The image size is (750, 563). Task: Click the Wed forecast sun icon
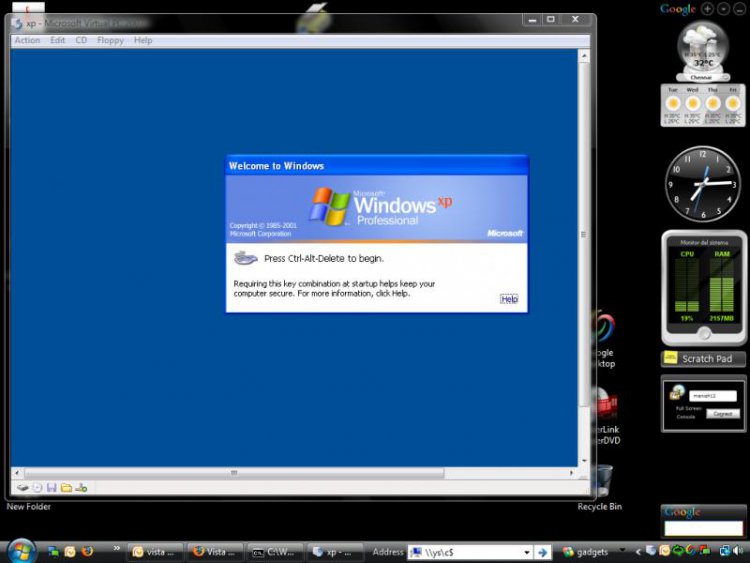[x=693, y=103]
